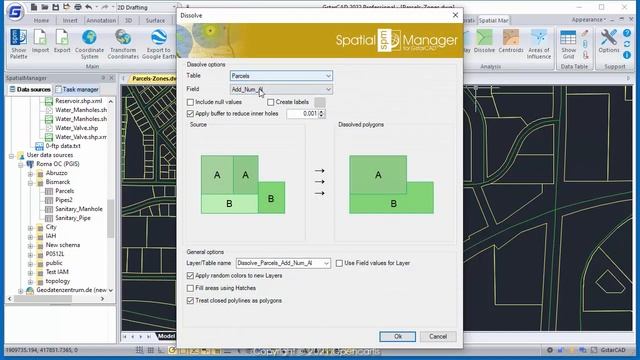Collapse the Roma OC (PGIS) node
Screen dimensions: 640x360
pos(20,164)
